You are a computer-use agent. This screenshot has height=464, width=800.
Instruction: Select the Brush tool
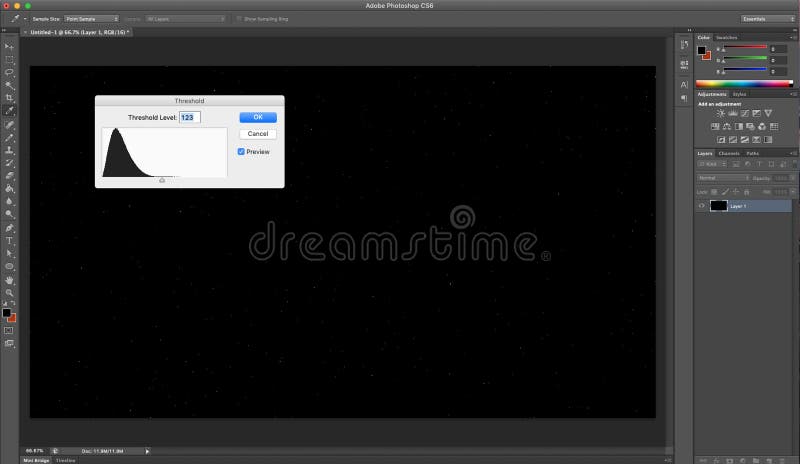pyautogui.click(x=9, y=138)
